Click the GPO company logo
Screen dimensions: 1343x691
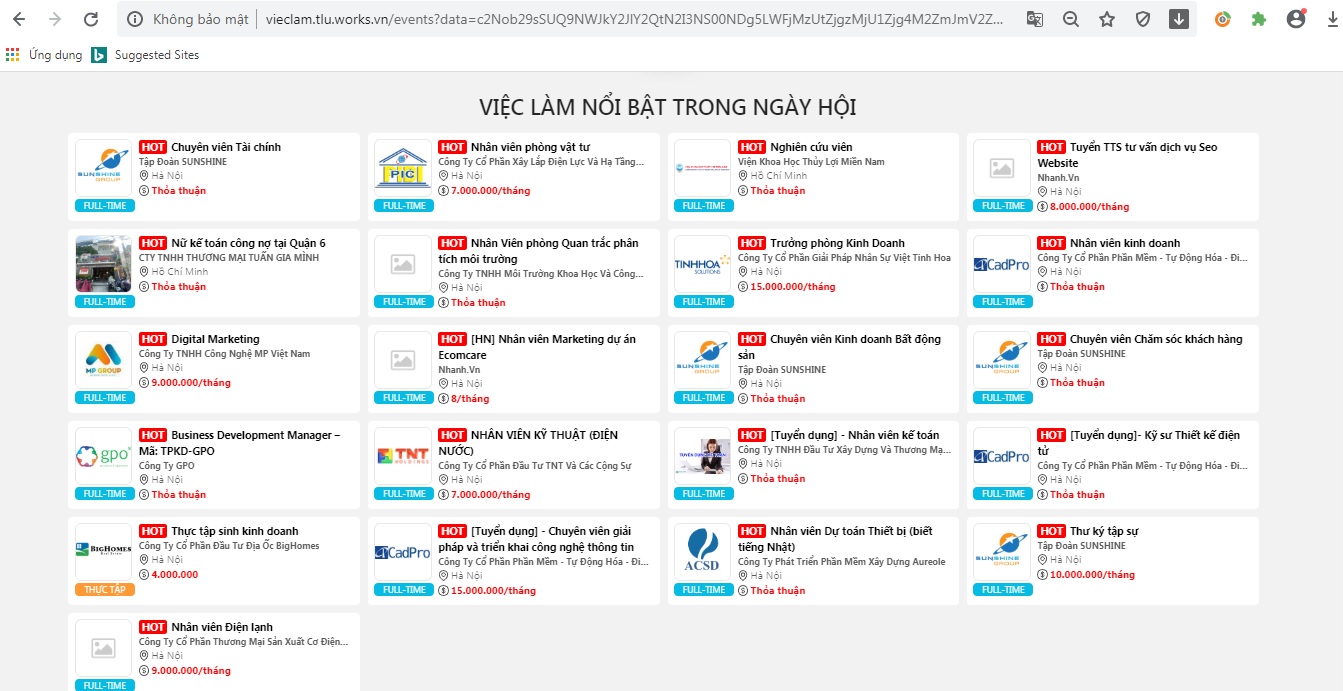(x=104, y=456)
